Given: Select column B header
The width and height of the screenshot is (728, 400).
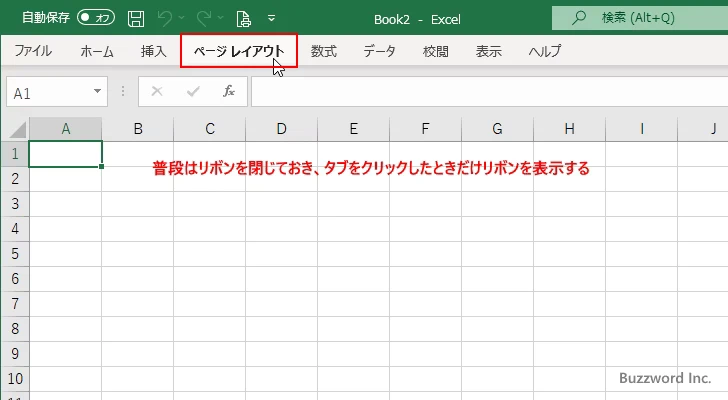Looking at the screenshot, I should [x=138, y=129].
